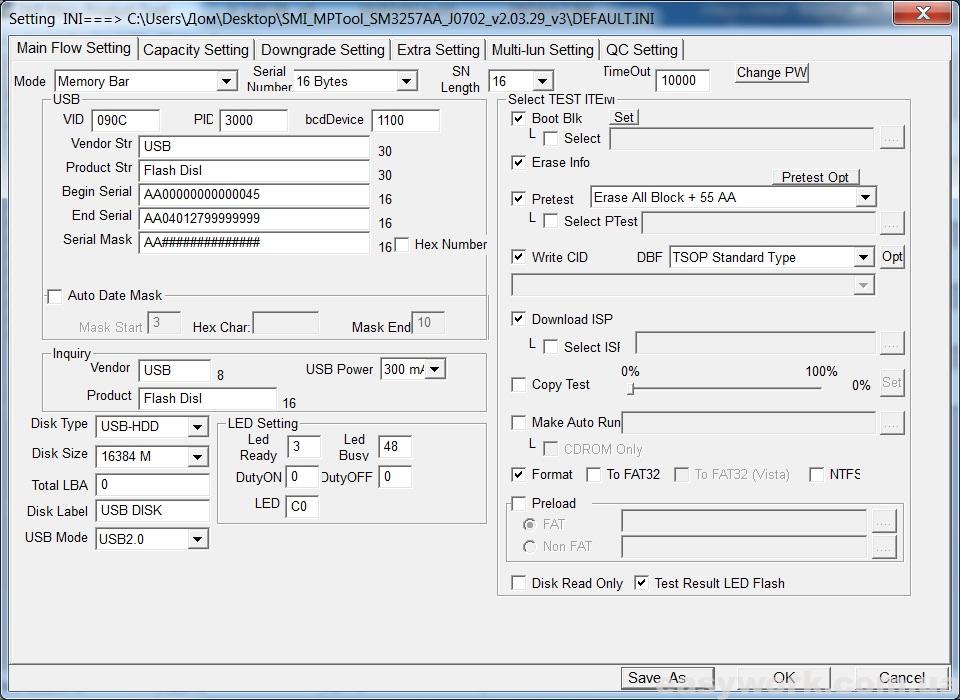
Task: Click the Change PW button
Action: click(x=771, y=72)
